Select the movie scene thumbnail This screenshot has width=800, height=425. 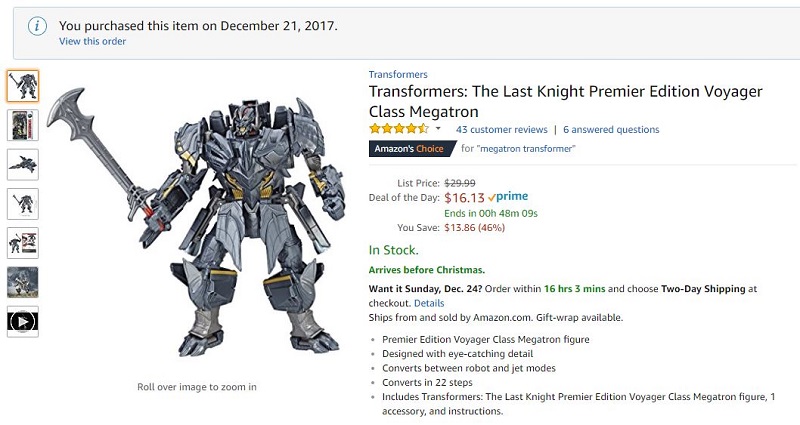pos(22,282)
